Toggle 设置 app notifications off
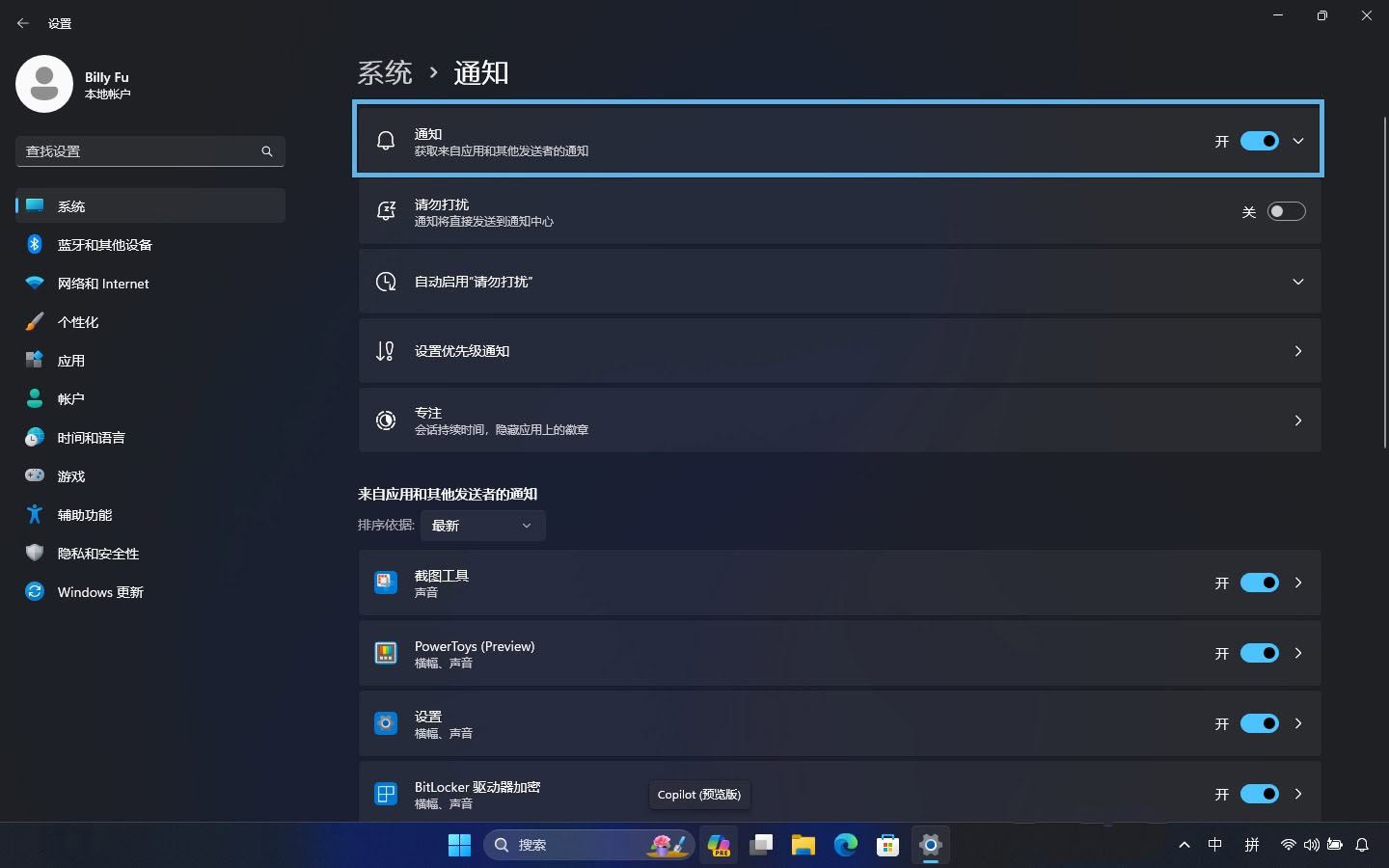Viewport: 1389px width, 868px height. click(x=1259, y=723)
